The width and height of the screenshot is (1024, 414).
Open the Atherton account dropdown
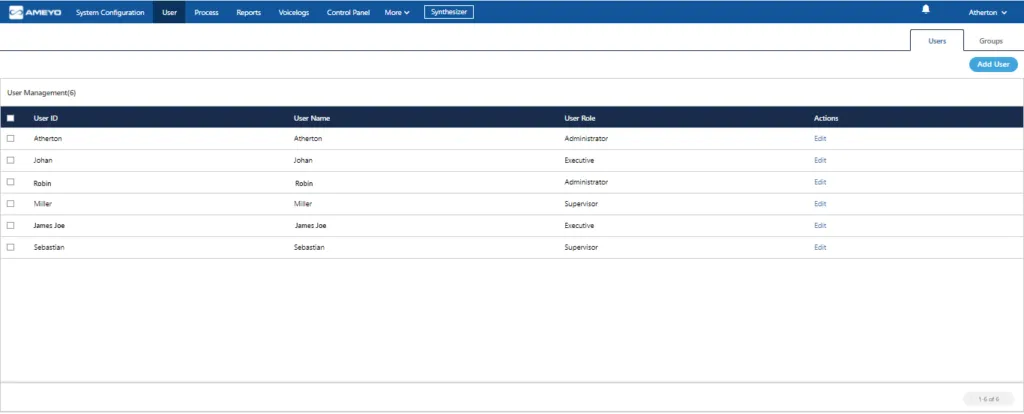pyautogui.click(x=987, y=12)
